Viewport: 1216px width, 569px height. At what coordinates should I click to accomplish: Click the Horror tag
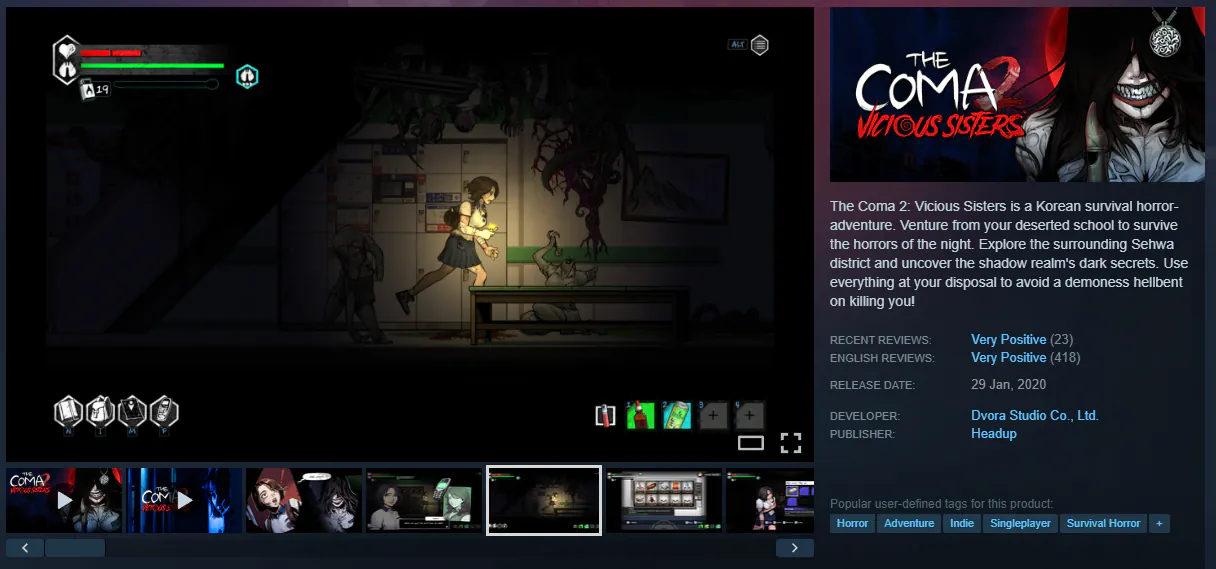(852, 523)
